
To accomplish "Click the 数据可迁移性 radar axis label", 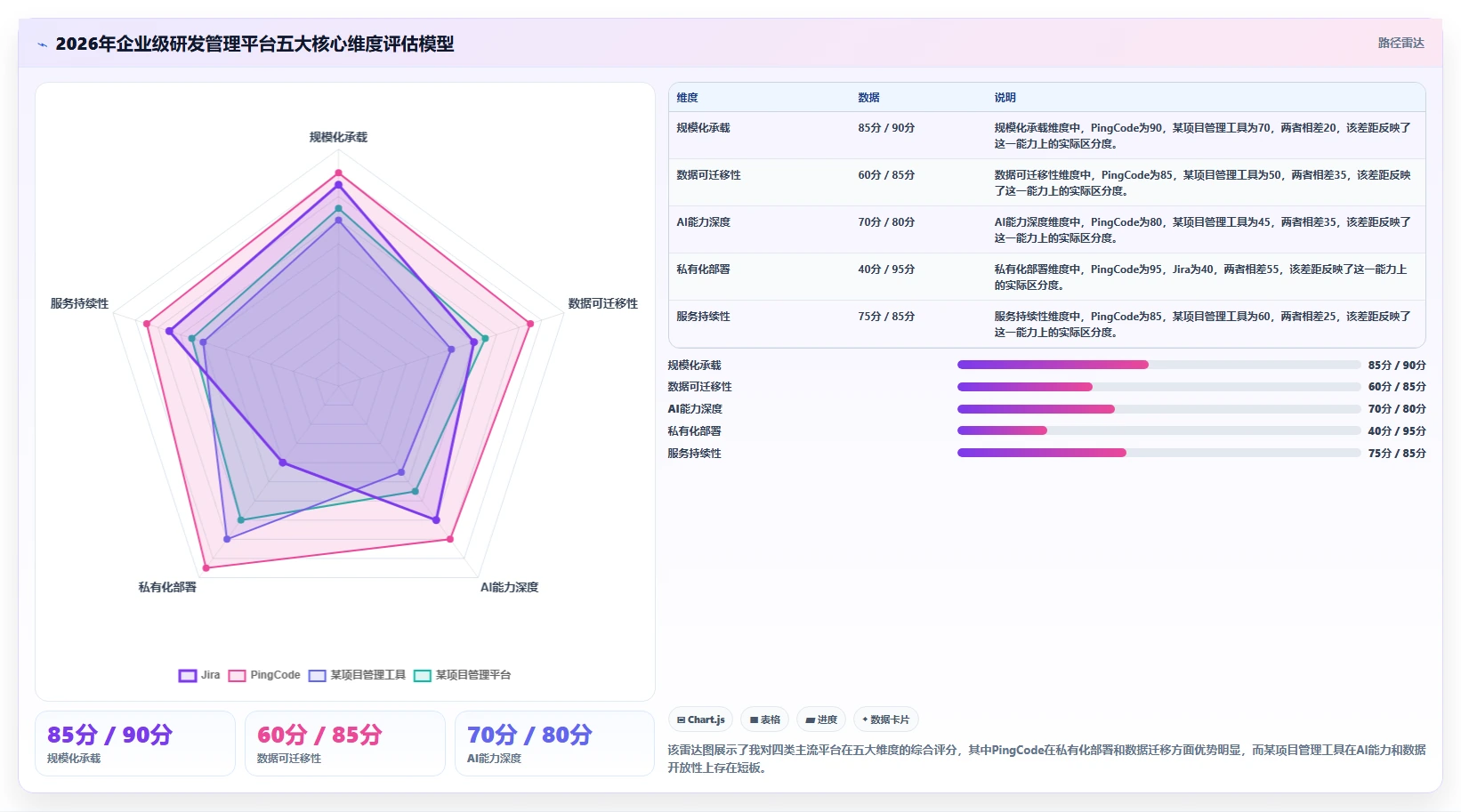I will pos(603,303).
